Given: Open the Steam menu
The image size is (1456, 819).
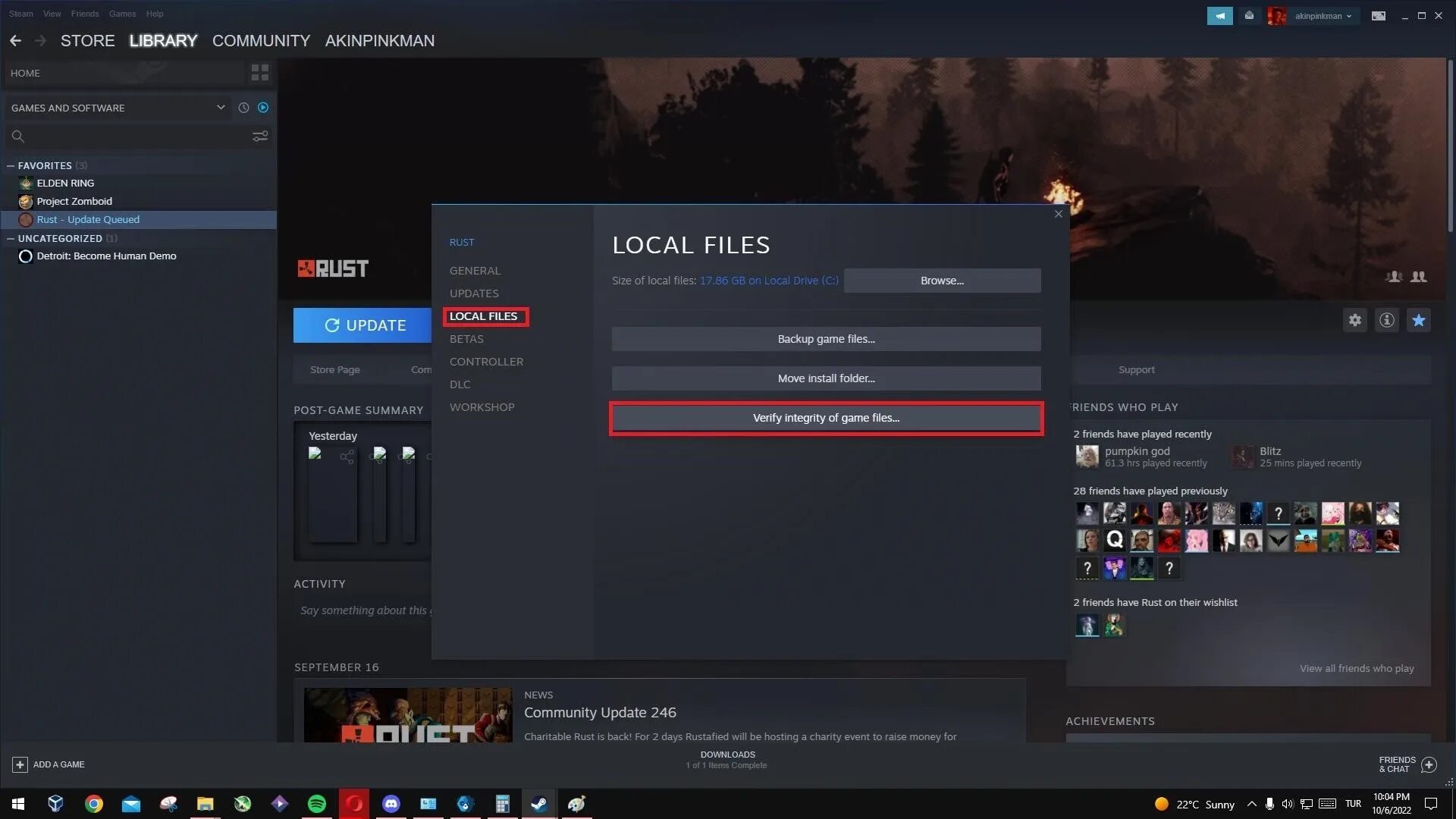Looking at the screenshot, I should pyautogui.click(x=21, y=14).
